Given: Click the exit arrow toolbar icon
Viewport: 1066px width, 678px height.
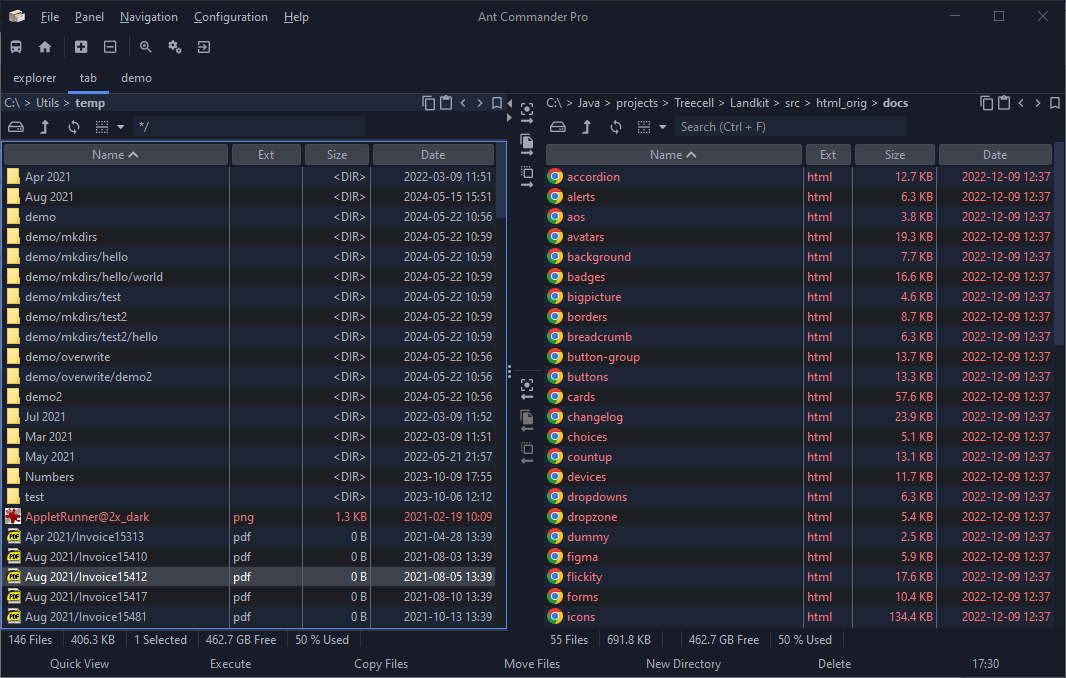Looking at the screenshot, I should (204, 47).
